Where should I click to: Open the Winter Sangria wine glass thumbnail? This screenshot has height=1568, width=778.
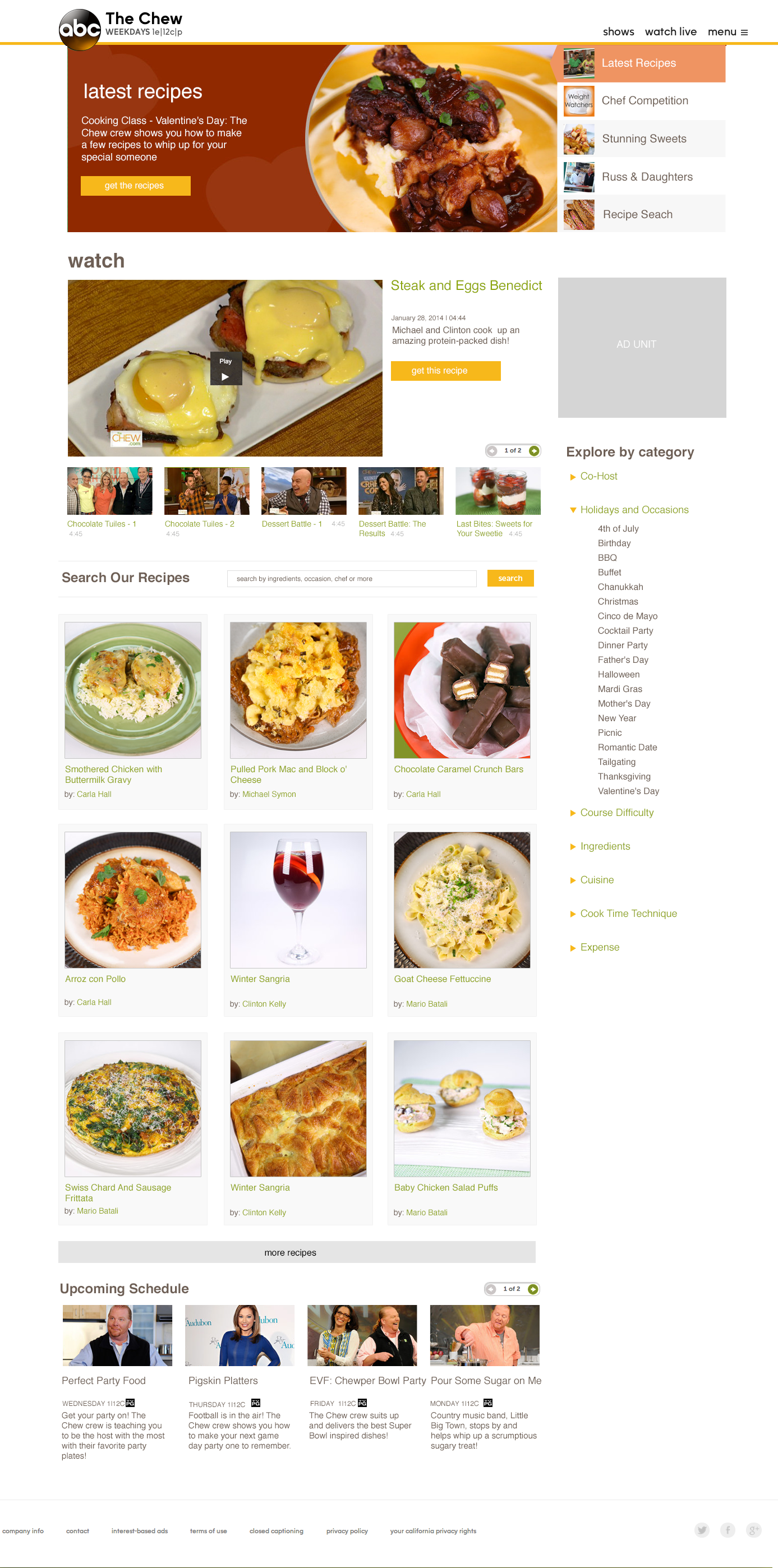[298, 900]
